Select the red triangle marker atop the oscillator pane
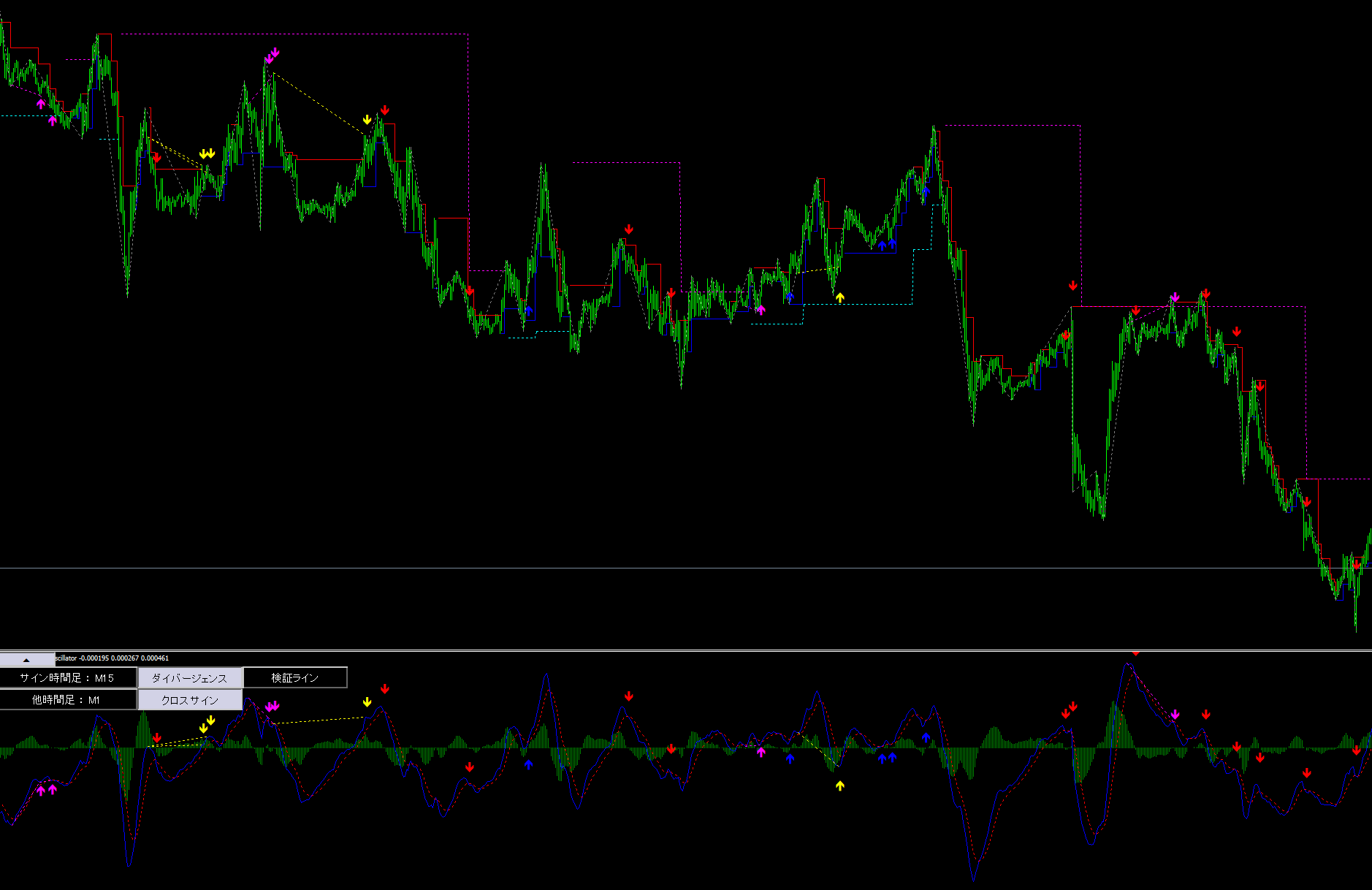 (x=1135, y=653)
